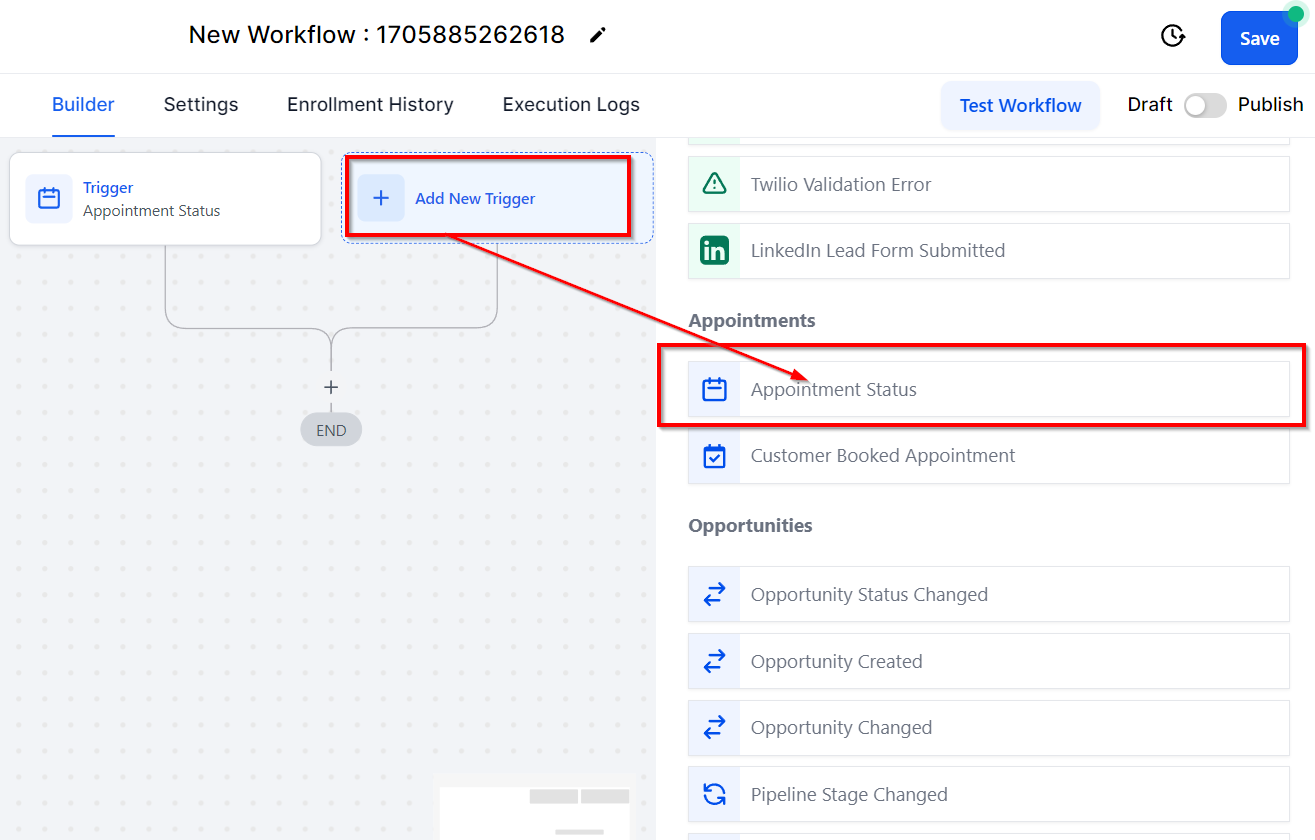Open the version history clock icon

point(1172,36)
